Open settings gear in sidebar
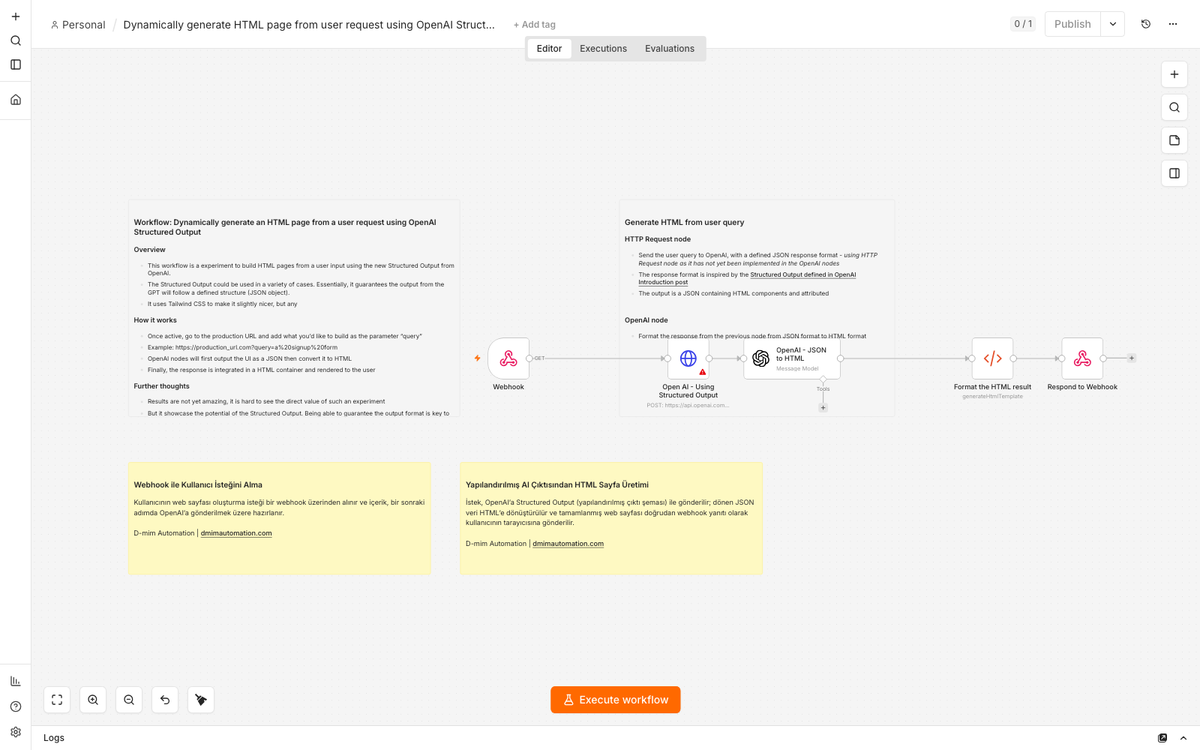Screen dimensions: 1200x750 point(15,732)
